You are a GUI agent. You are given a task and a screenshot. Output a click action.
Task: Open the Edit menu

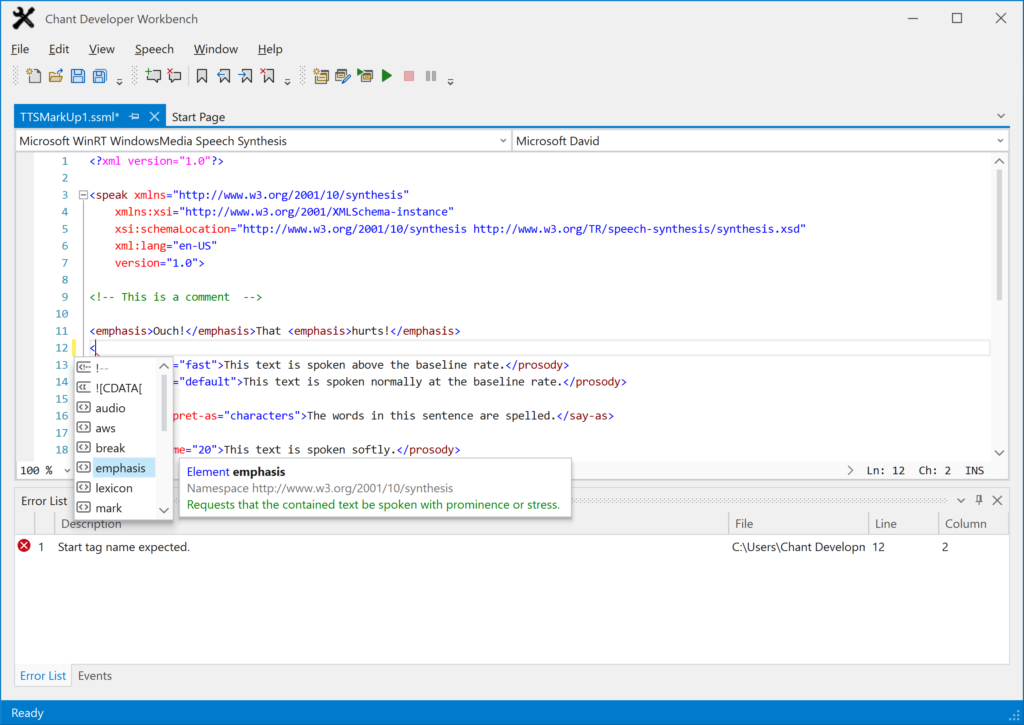point(59,49)
